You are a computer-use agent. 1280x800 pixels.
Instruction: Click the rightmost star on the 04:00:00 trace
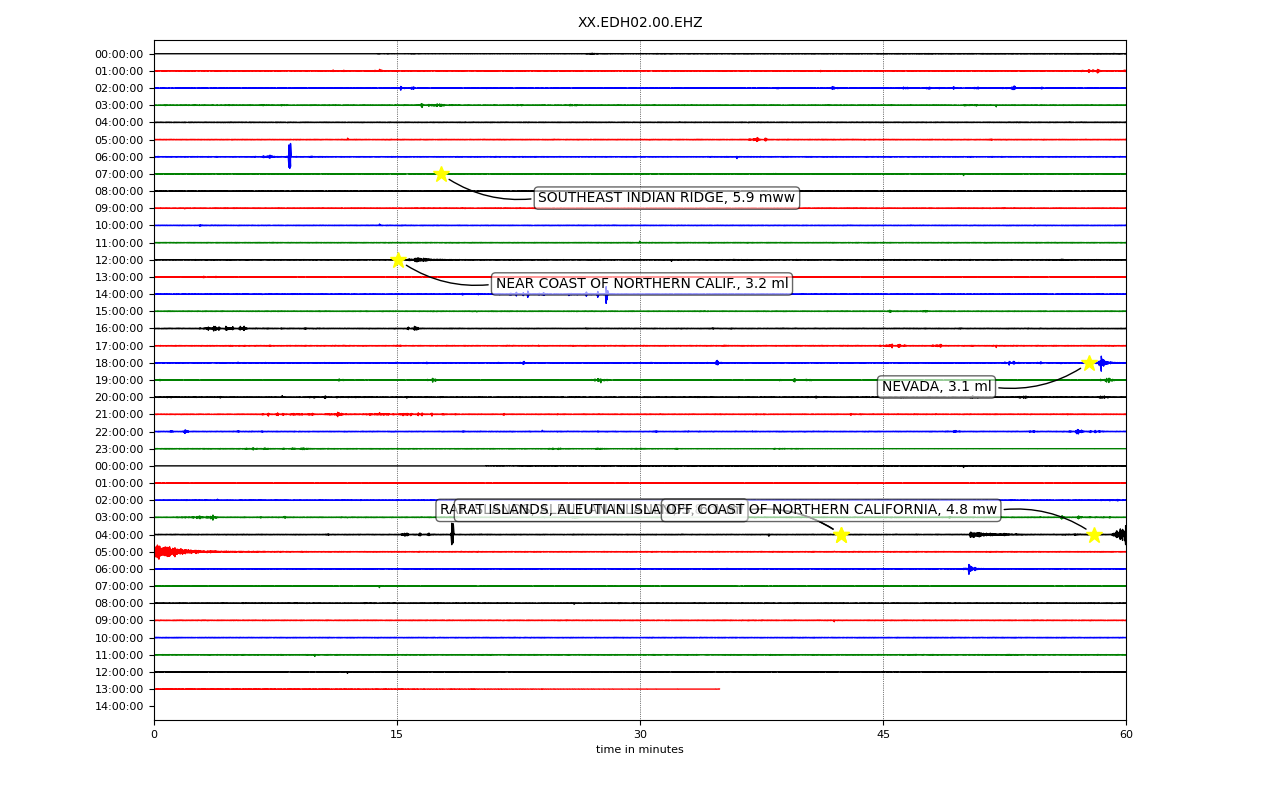[x=1094, y=535]
